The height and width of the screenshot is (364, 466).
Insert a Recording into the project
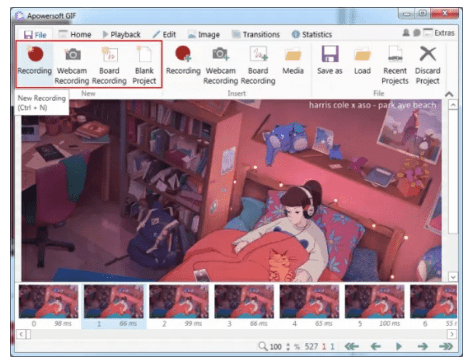[183, 61]
